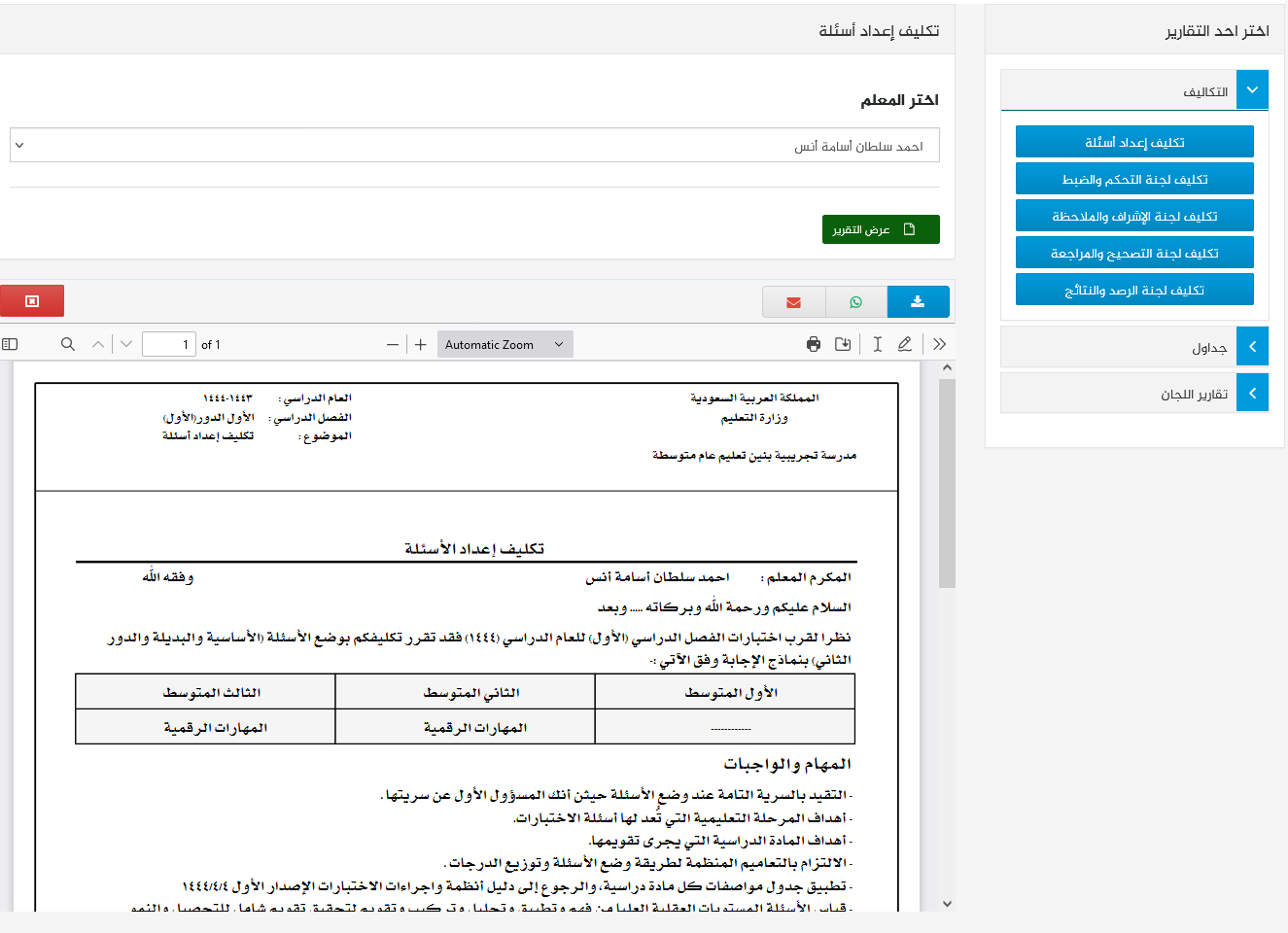The image size is (1288, 933).
Task: Open the PDF tools double-chevron menu
Action: pyautogui.click(x=939, y=344)
